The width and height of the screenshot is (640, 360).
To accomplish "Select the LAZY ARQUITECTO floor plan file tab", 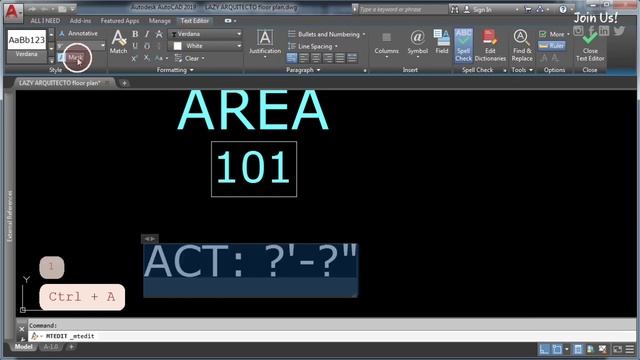I will (x=60, y=83).
